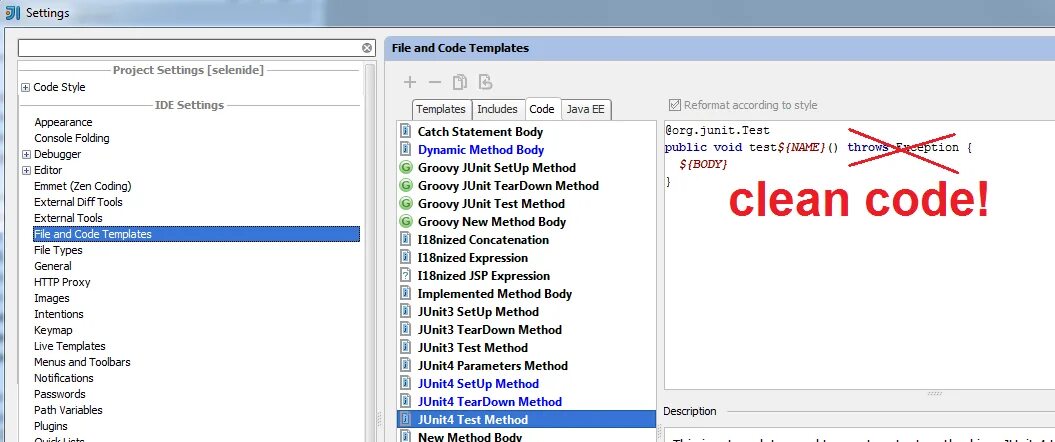Click in the settings search input field
The width and height of the screenshot is (1055, 442).
[190, 48]
